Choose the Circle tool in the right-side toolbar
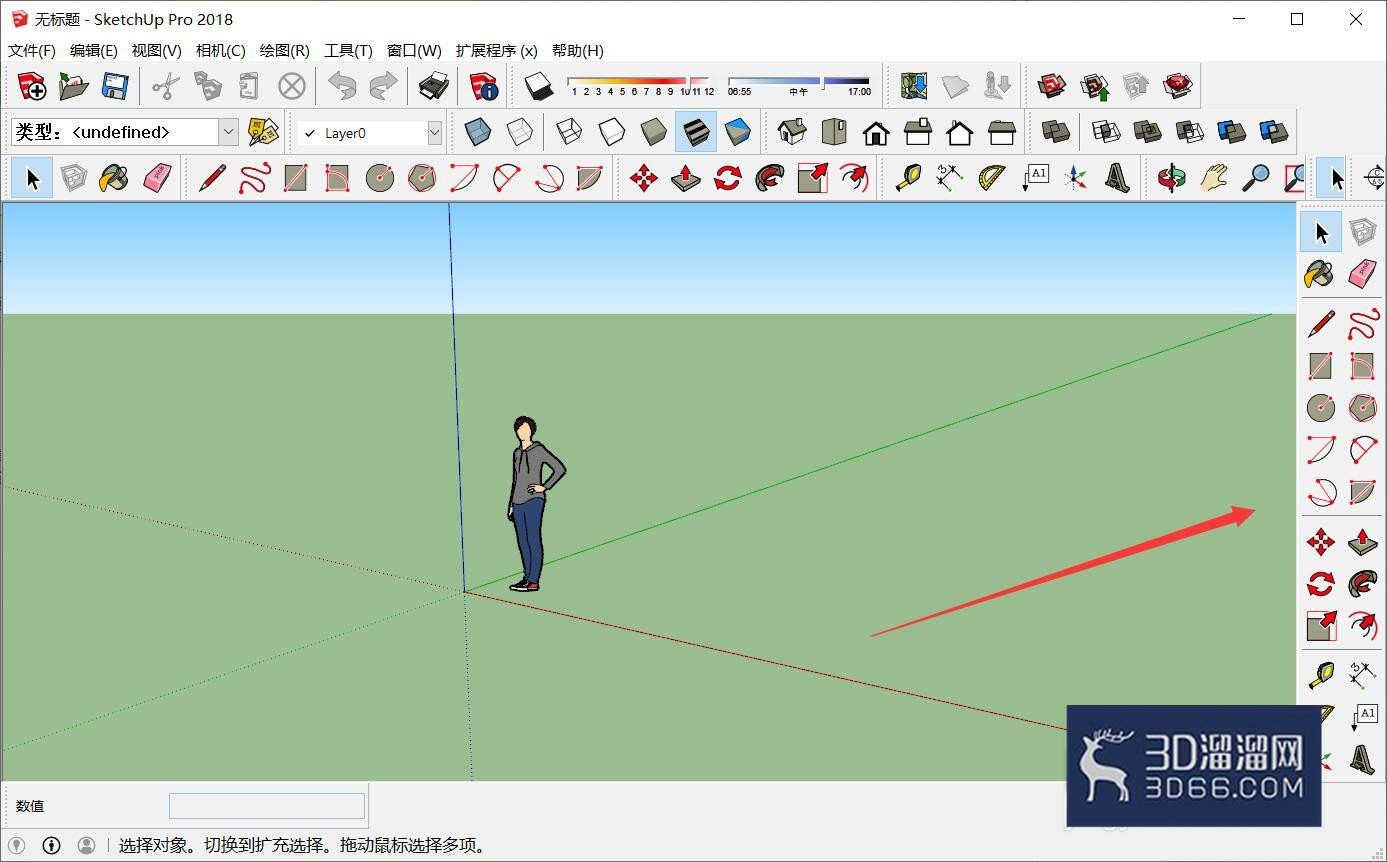 (x=1320, y=408)
